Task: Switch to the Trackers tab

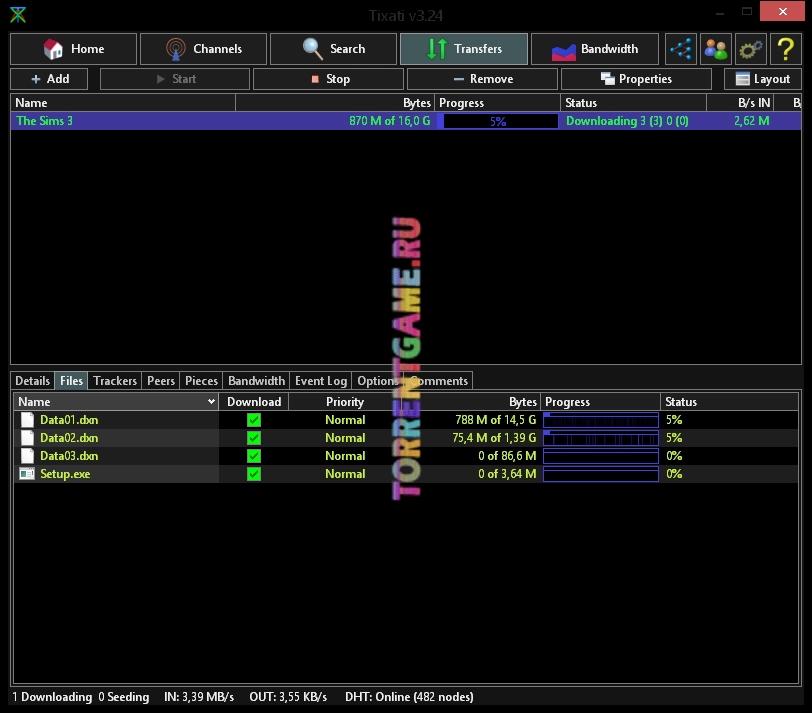Action: 115,381
